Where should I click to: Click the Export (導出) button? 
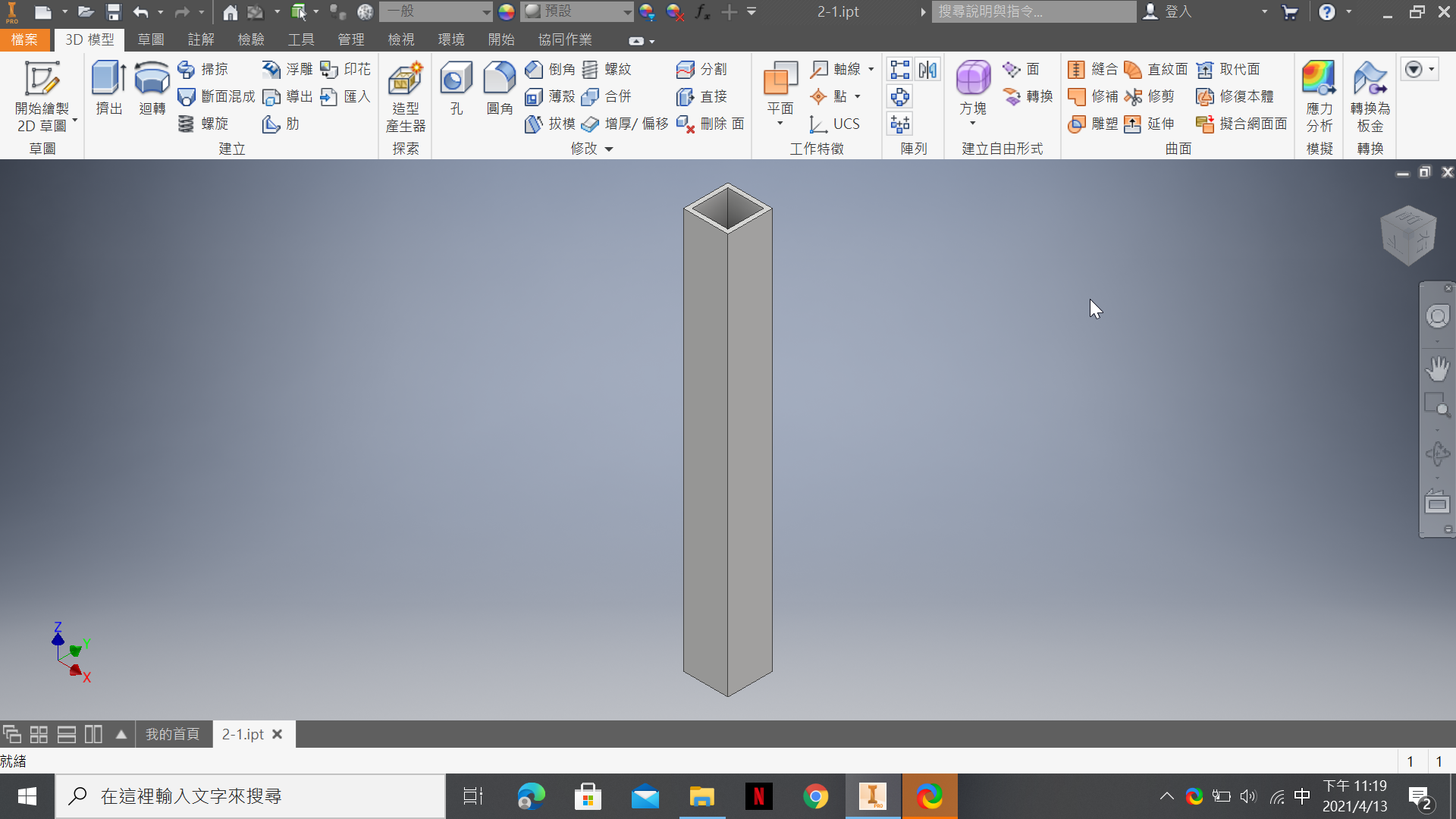(x=287, y=96)
